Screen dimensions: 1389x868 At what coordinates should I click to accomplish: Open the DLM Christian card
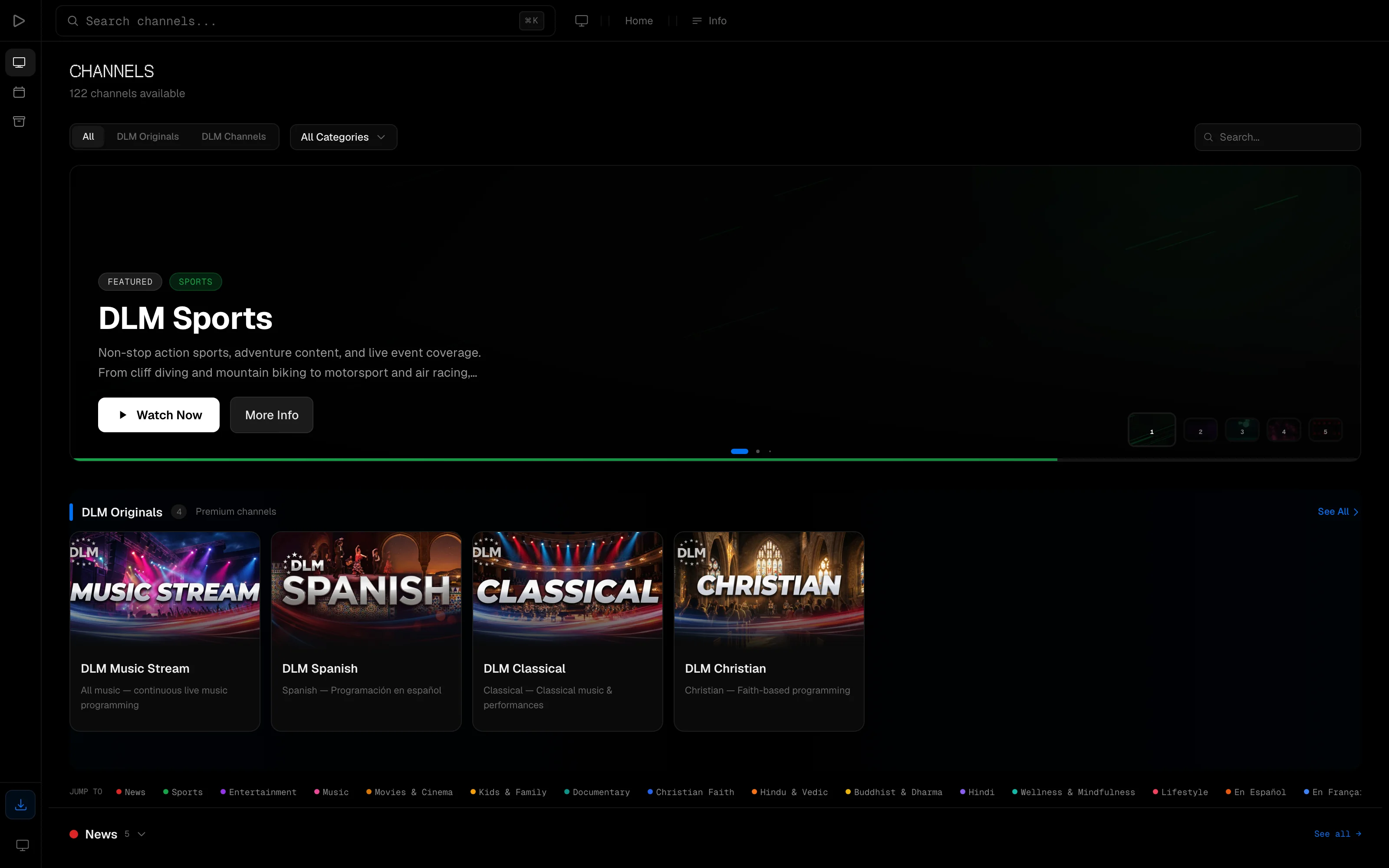[769, 631]
